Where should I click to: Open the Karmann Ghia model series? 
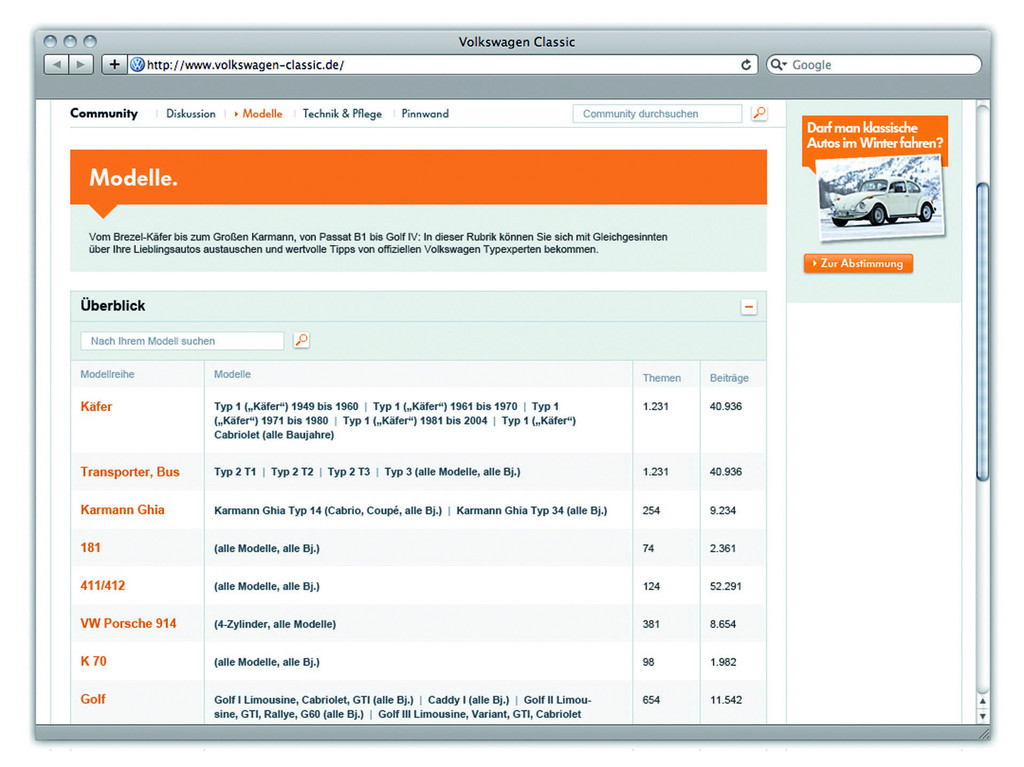[x=122, y=510]
